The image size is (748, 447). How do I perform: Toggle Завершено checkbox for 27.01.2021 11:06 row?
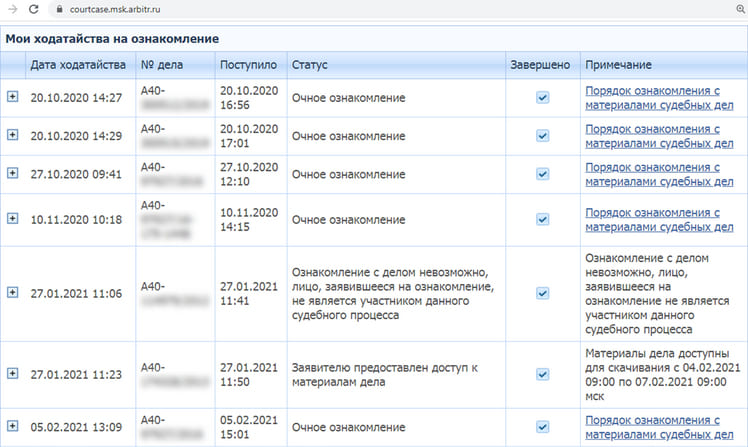click(x=542, y=293)
